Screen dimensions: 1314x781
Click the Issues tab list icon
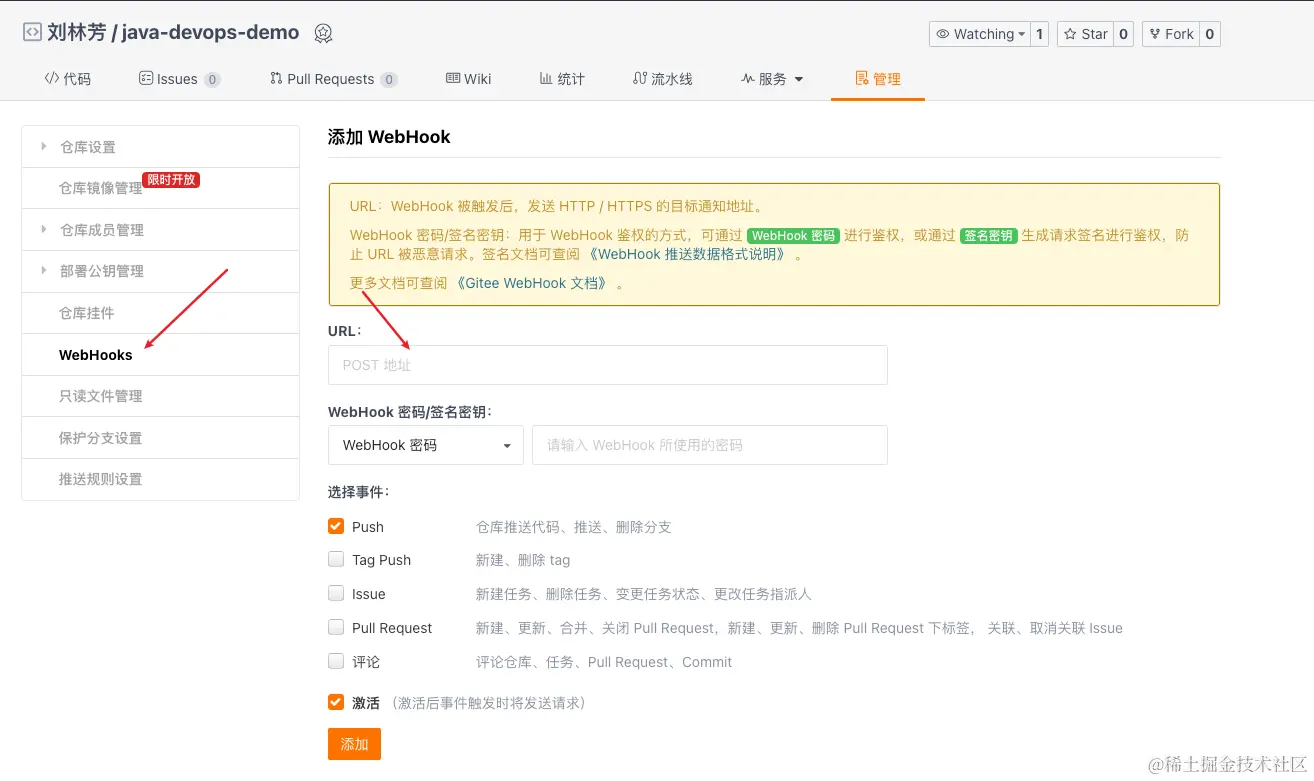point(145,78)
